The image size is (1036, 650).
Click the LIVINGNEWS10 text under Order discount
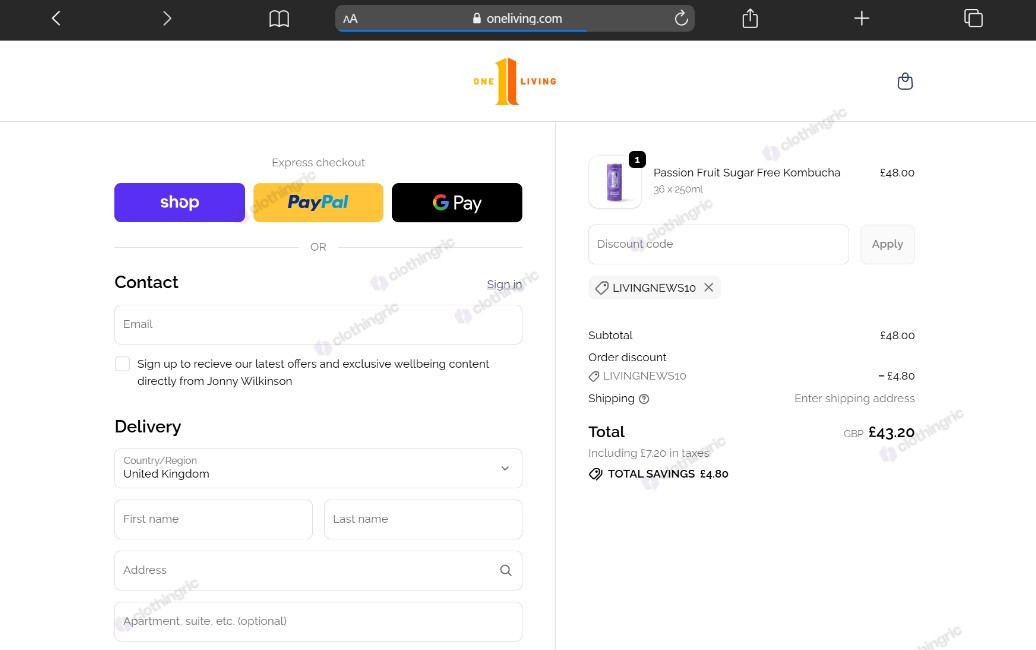coord(644,376)
